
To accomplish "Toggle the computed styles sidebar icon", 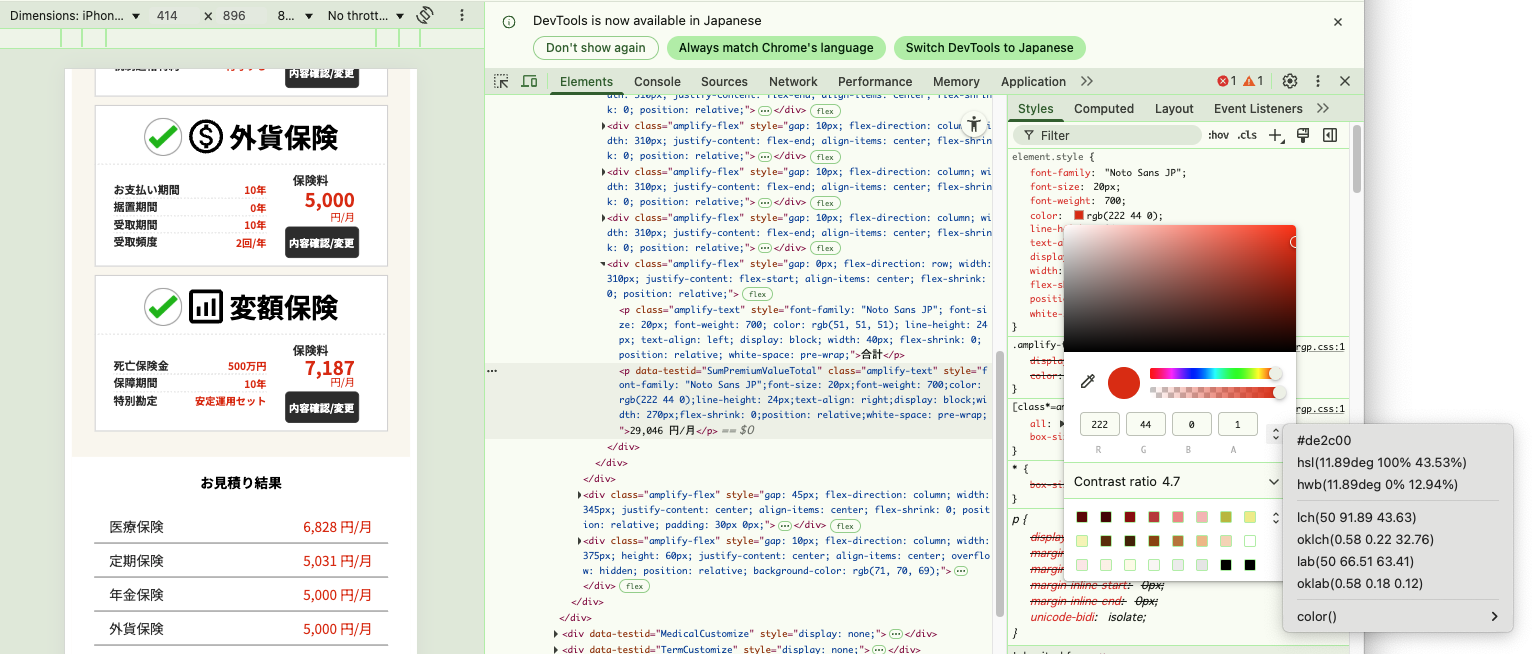I will coord(1330,135).
